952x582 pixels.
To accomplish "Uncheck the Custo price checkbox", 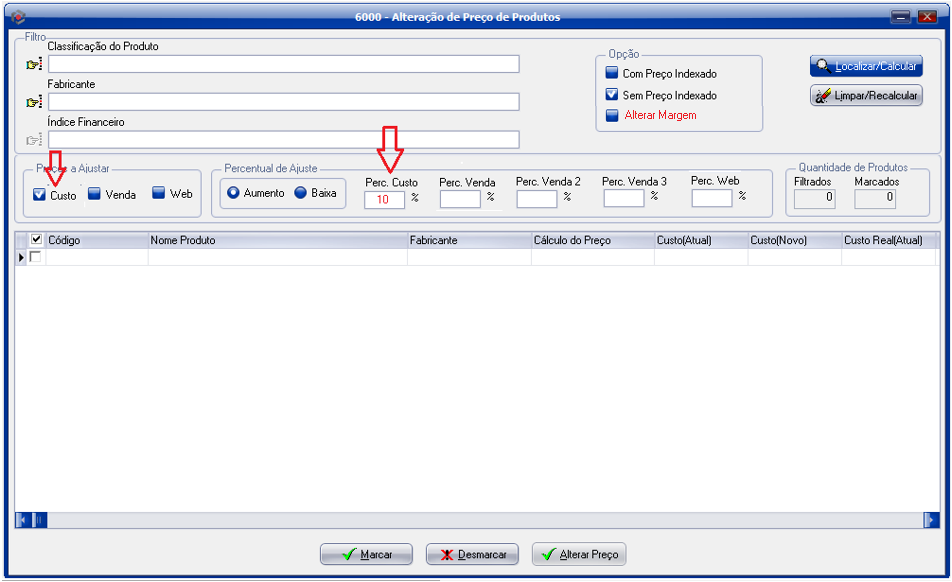I will 39,195.
